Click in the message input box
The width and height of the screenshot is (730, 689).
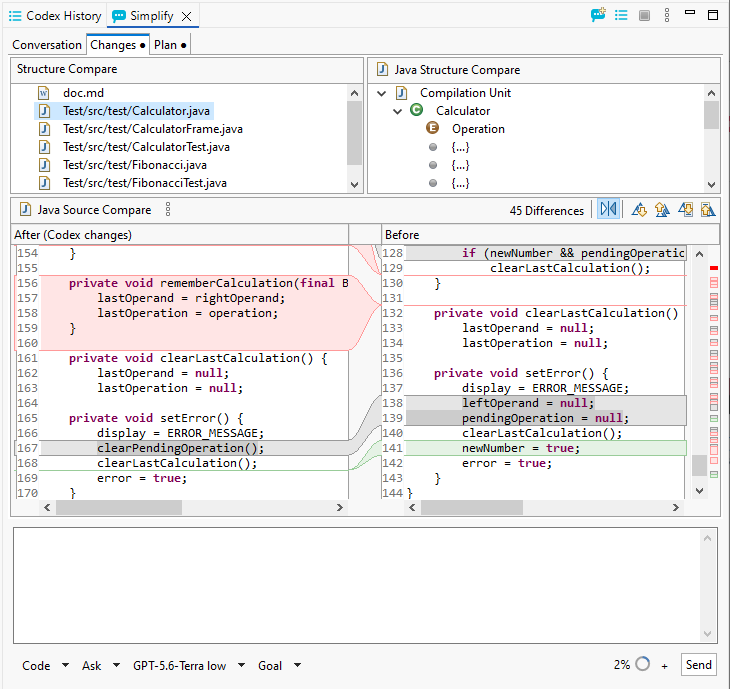(357, 585)
